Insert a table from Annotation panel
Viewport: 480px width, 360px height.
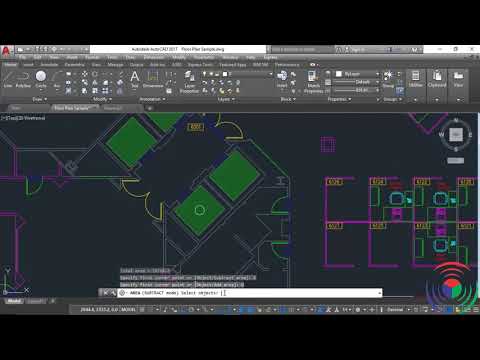169,91
